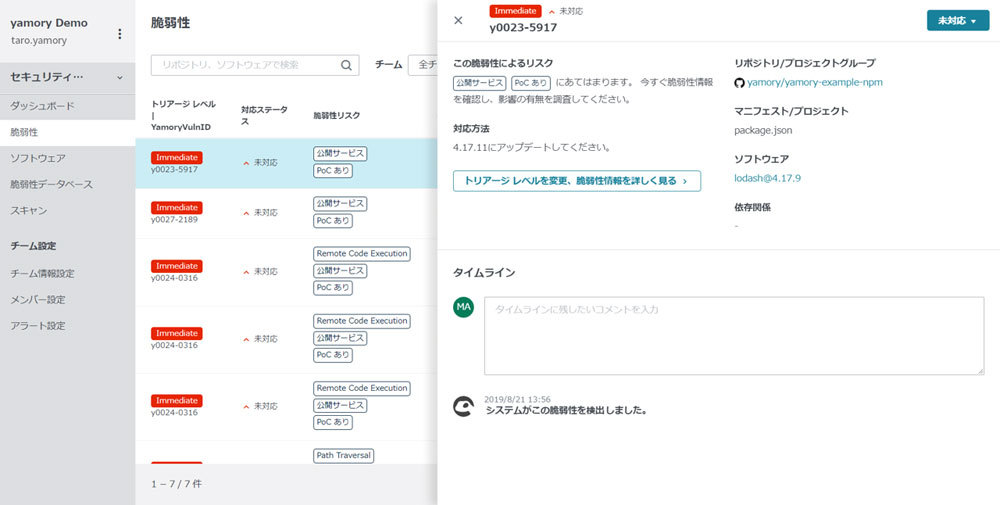Click the timeline comment text box
Viewport: 1000px width, 505px height.
pyautogui.click(x=733, y=336)
